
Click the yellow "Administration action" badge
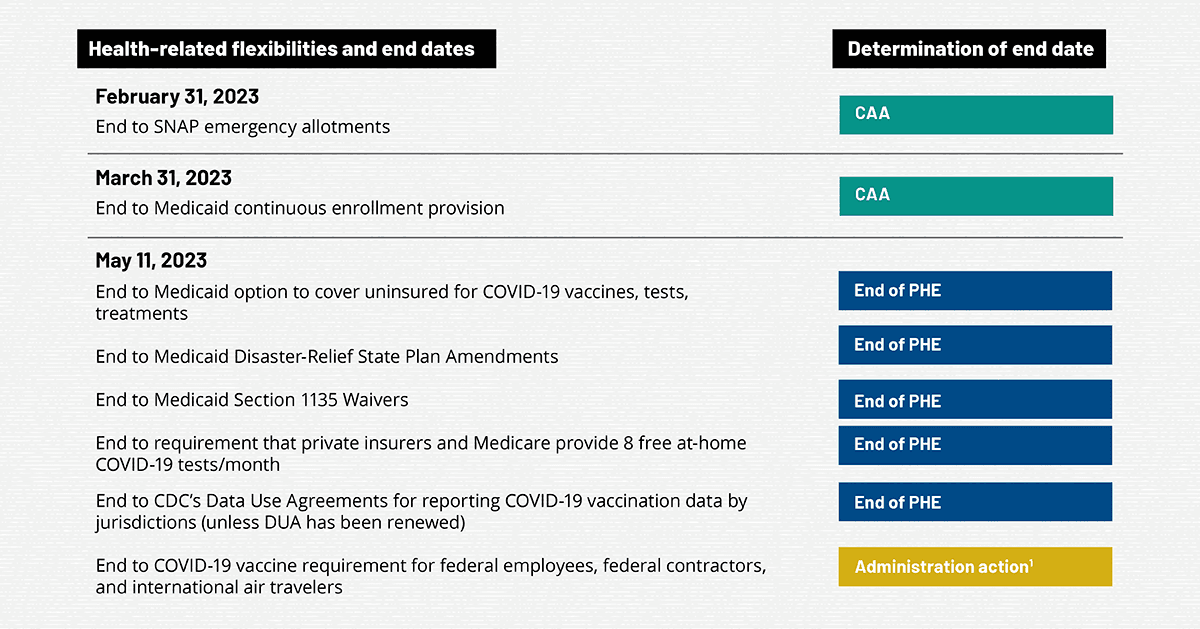(975, 567)
